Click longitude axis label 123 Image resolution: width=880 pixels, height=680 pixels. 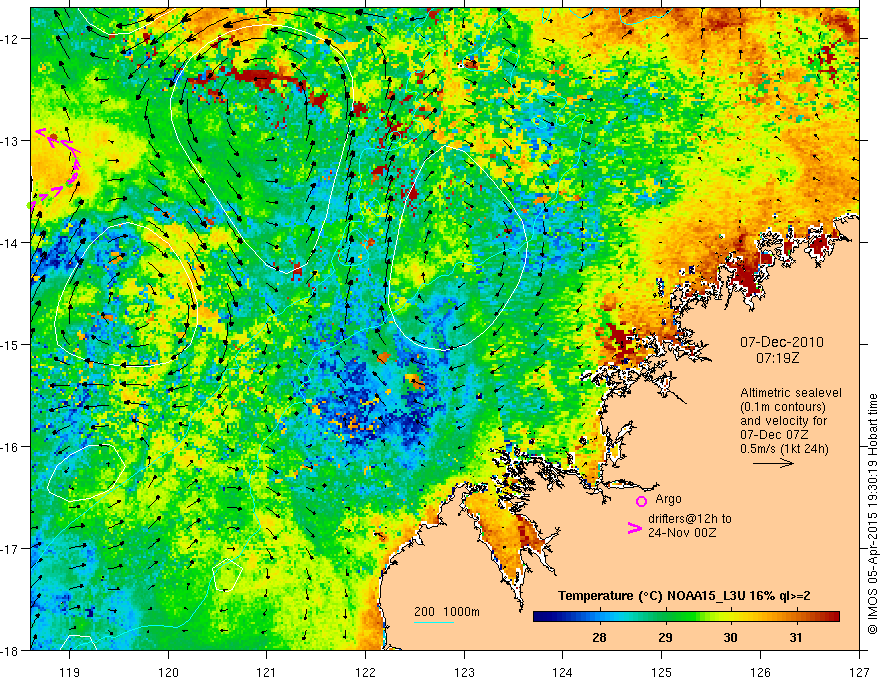click(464, 672)
